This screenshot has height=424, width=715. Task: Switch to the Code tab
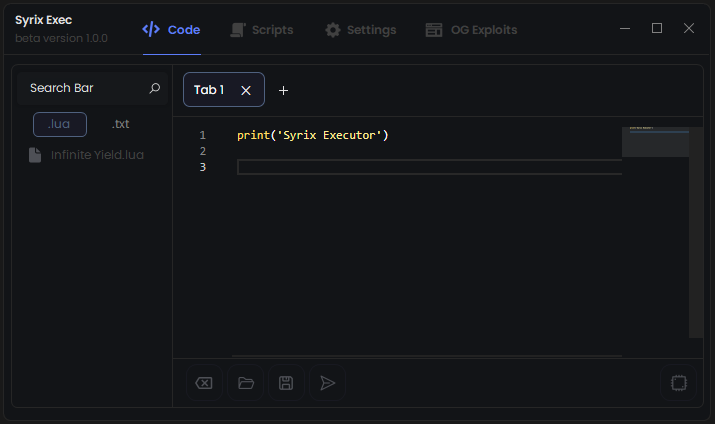[x=172, y=30]
